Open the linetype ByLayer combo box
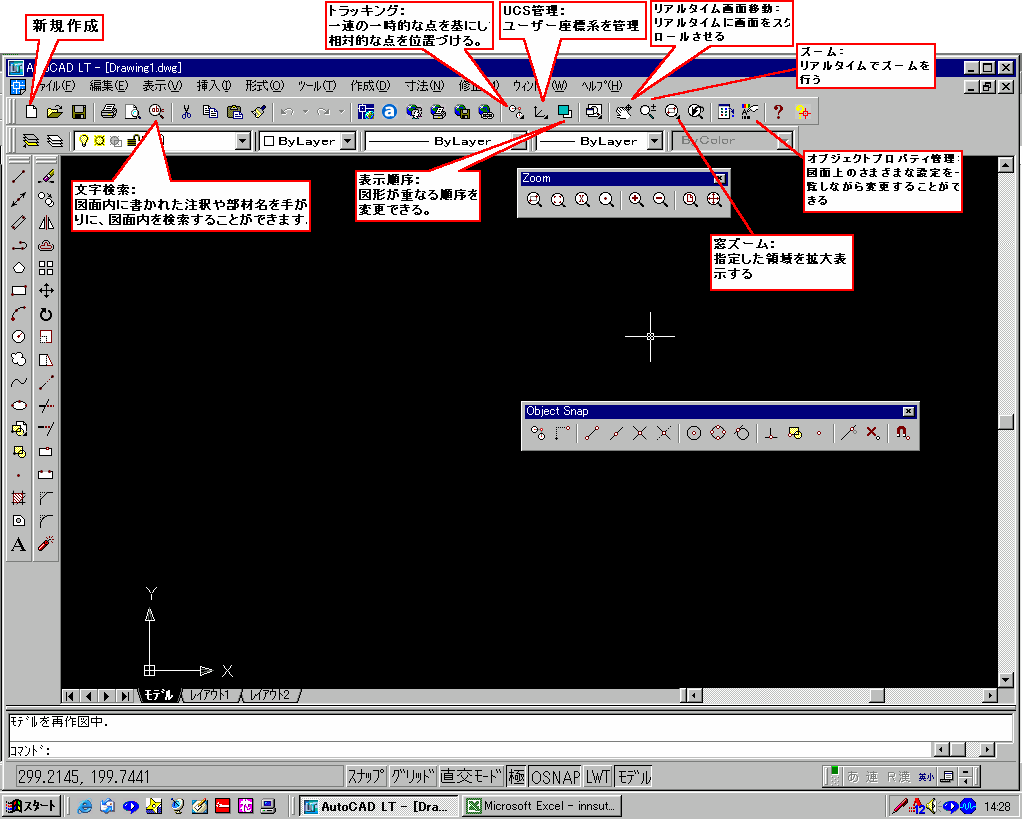1023x820 pixels. pos(446,140)
